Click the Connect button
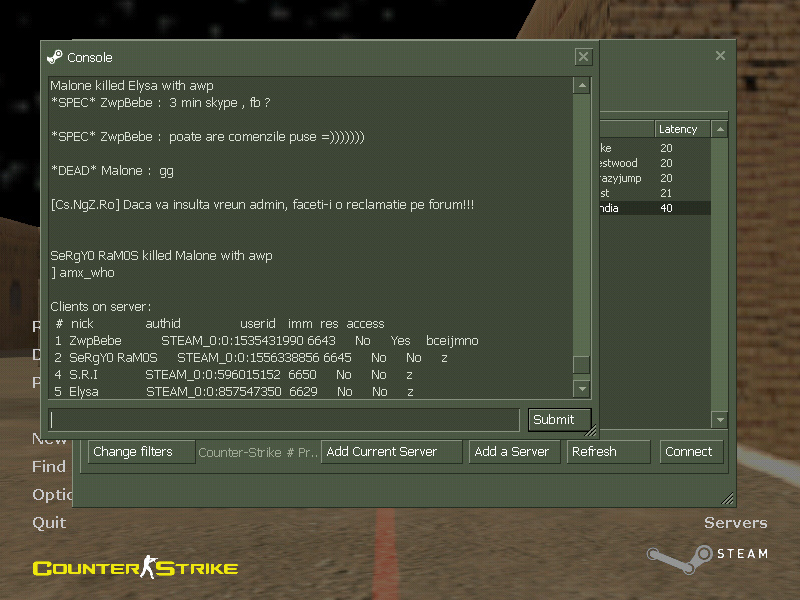This screenshot has width=800, height=600. point(689,452)
